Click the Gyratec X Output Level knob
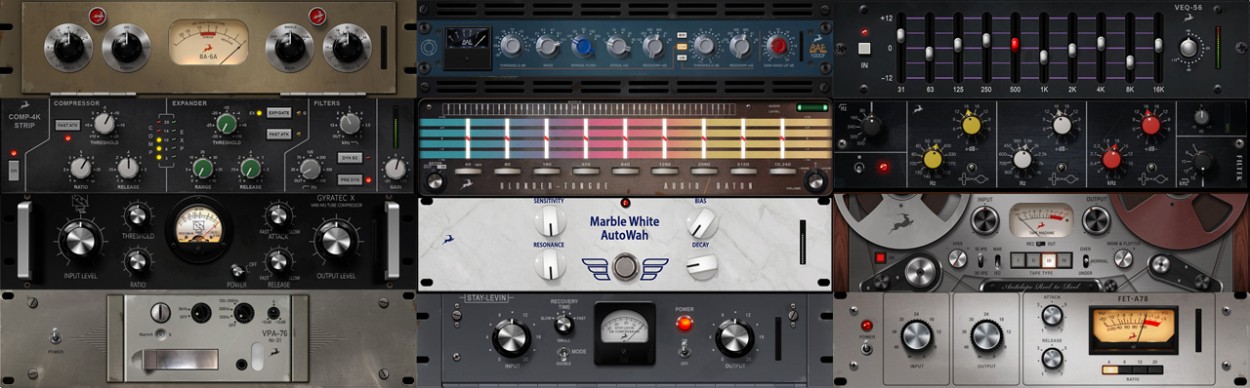 pyautogui.click(x=336, y=242)
